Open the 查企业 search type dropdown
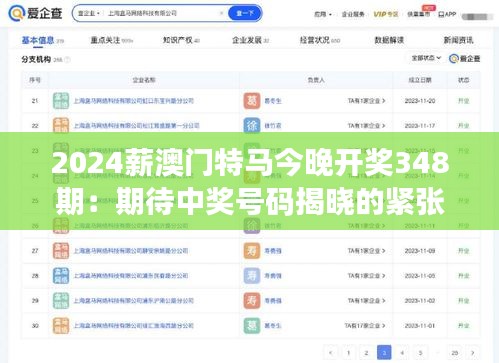The image size is (499, 363). coord(88,13)
